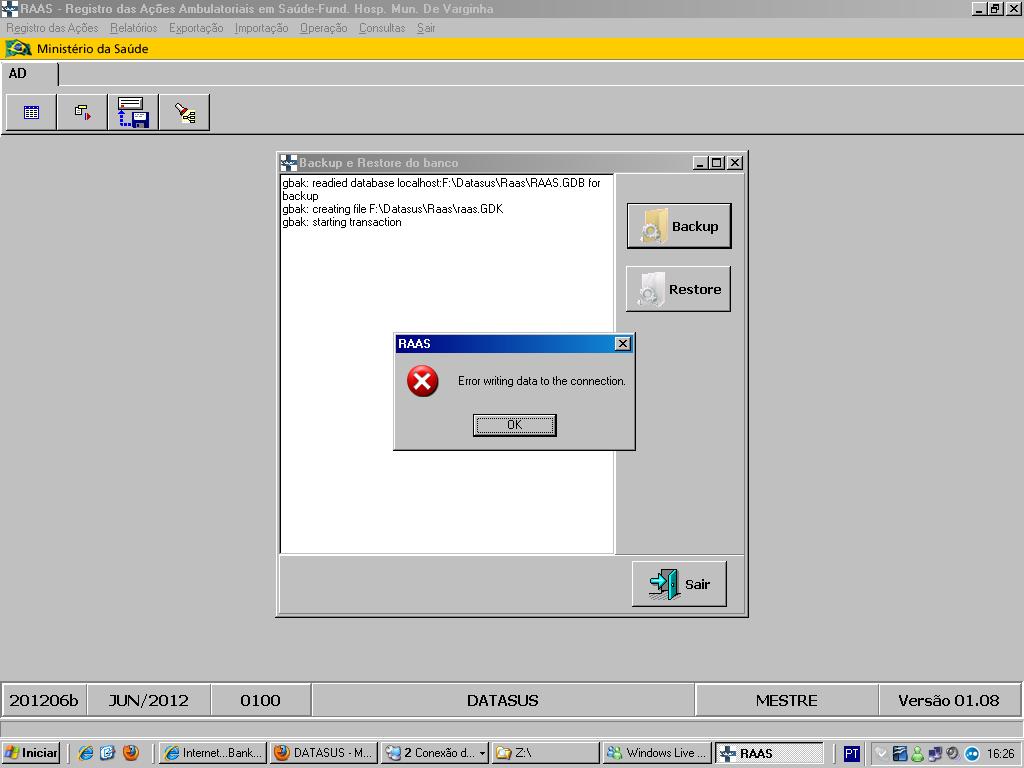
Task: Click the red error icon in dialog
Action: point(423,381)
